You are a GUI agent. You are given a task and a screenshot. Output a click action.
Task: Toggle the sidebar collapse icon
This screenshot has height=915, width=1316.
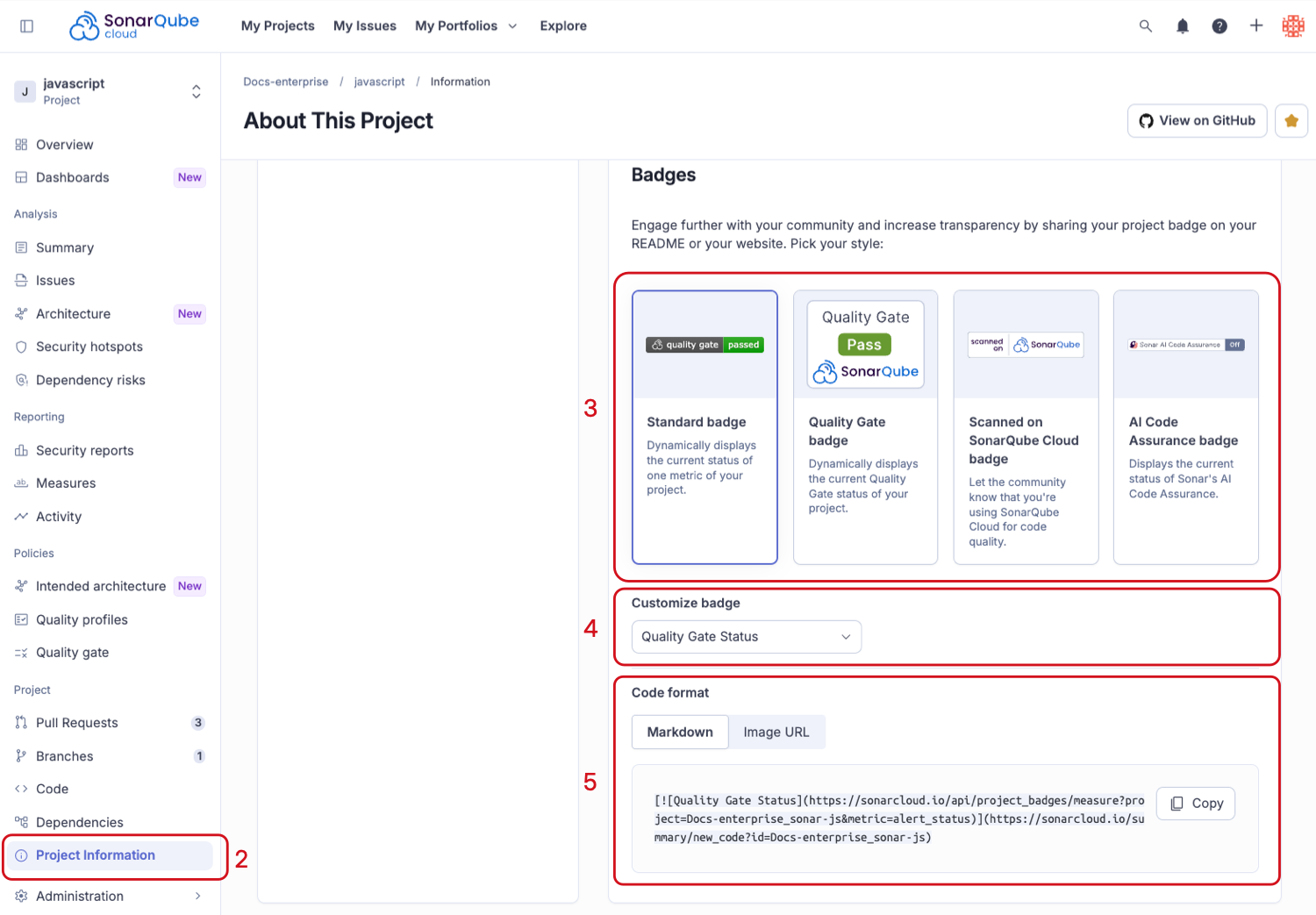pos(26,26)
